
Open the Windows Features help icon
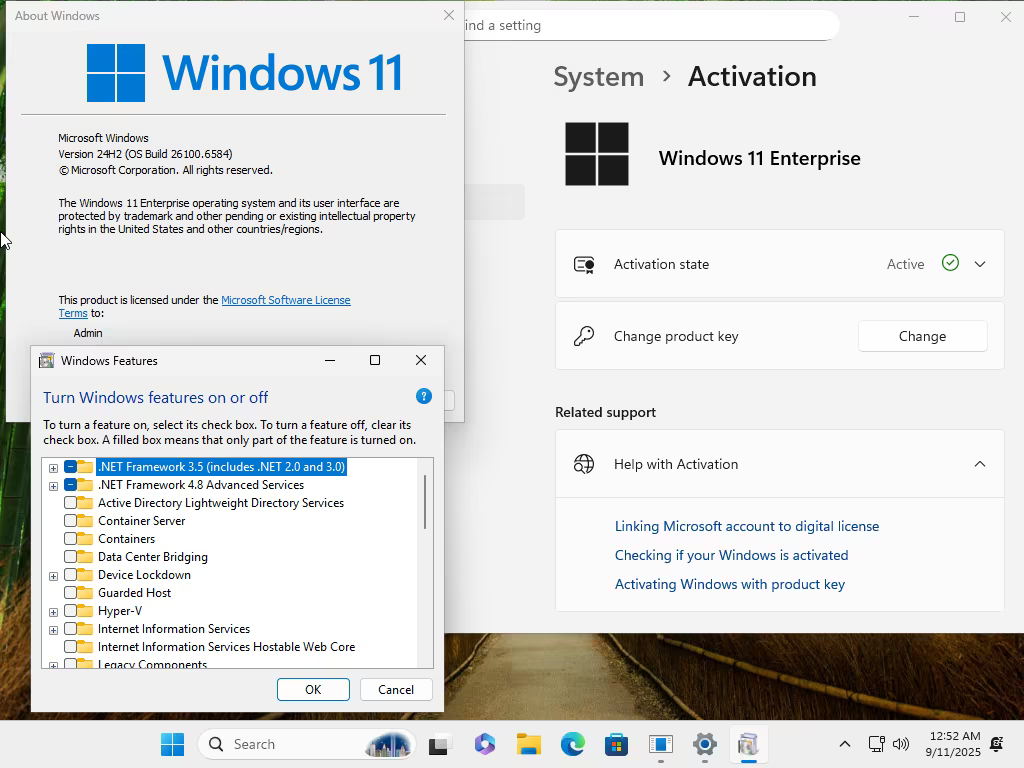(x=424, y=396)
